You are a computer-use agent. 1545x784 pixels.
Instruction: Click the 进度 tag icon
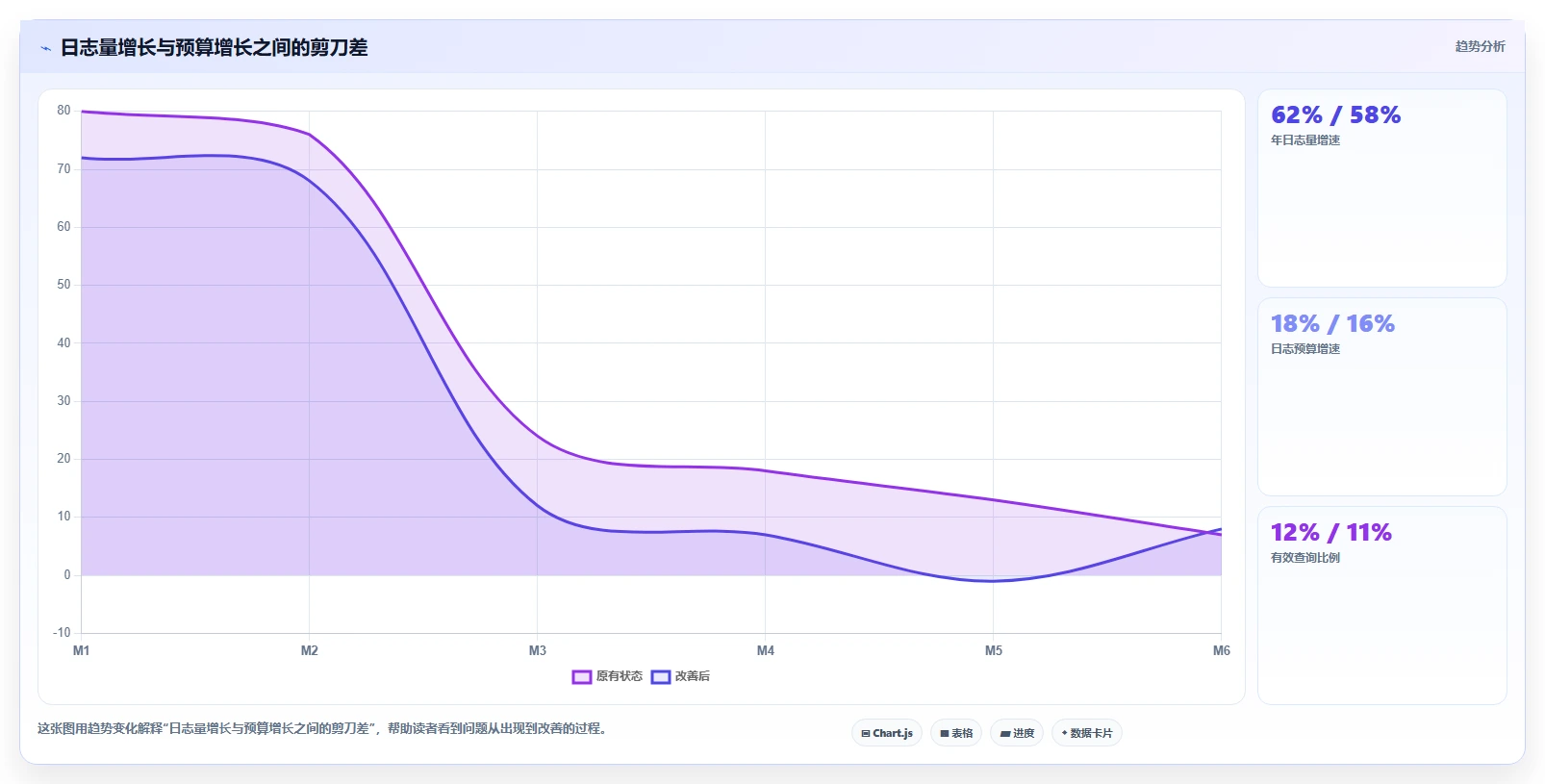(1005, 733)
